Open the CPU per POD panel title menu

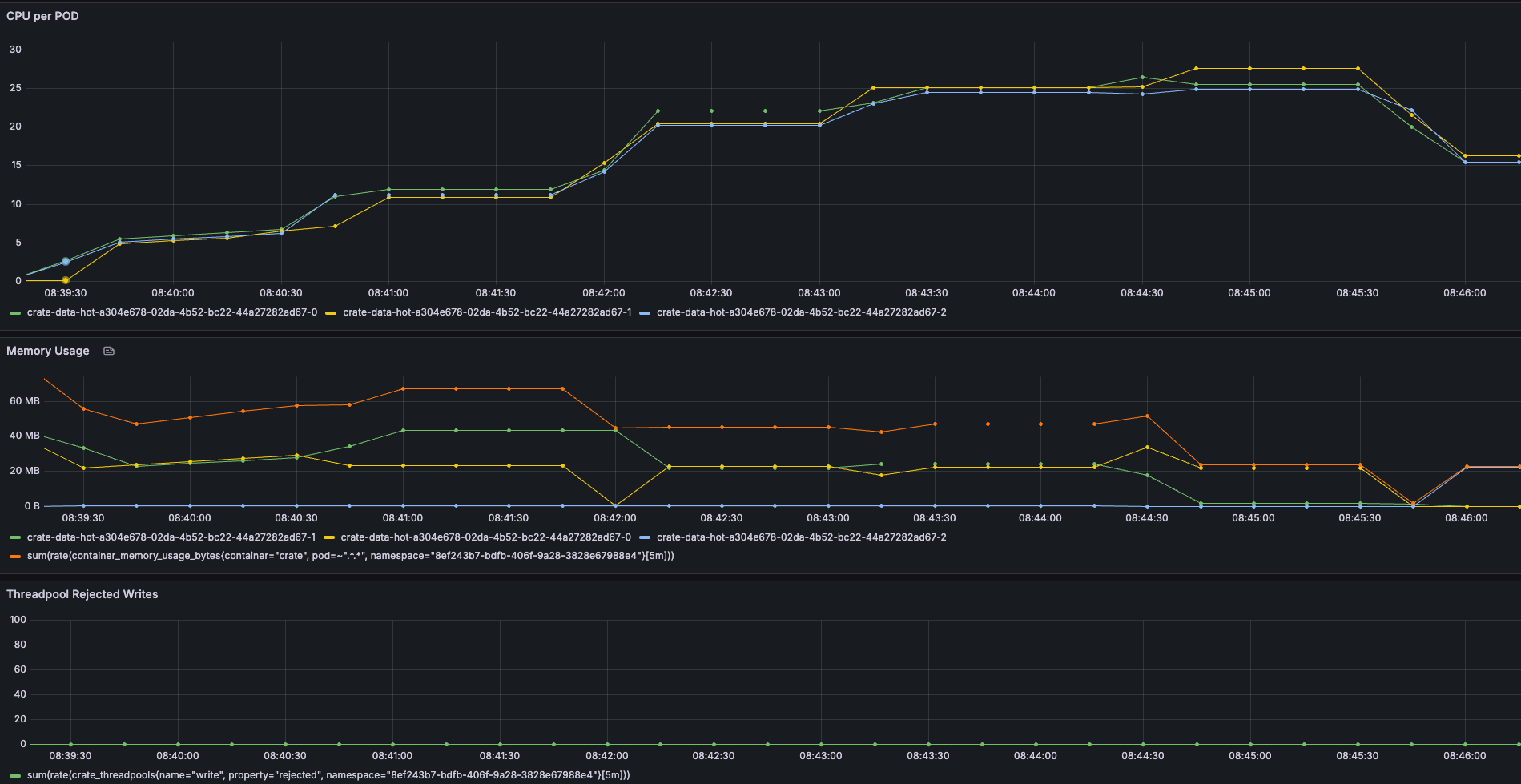42,16
